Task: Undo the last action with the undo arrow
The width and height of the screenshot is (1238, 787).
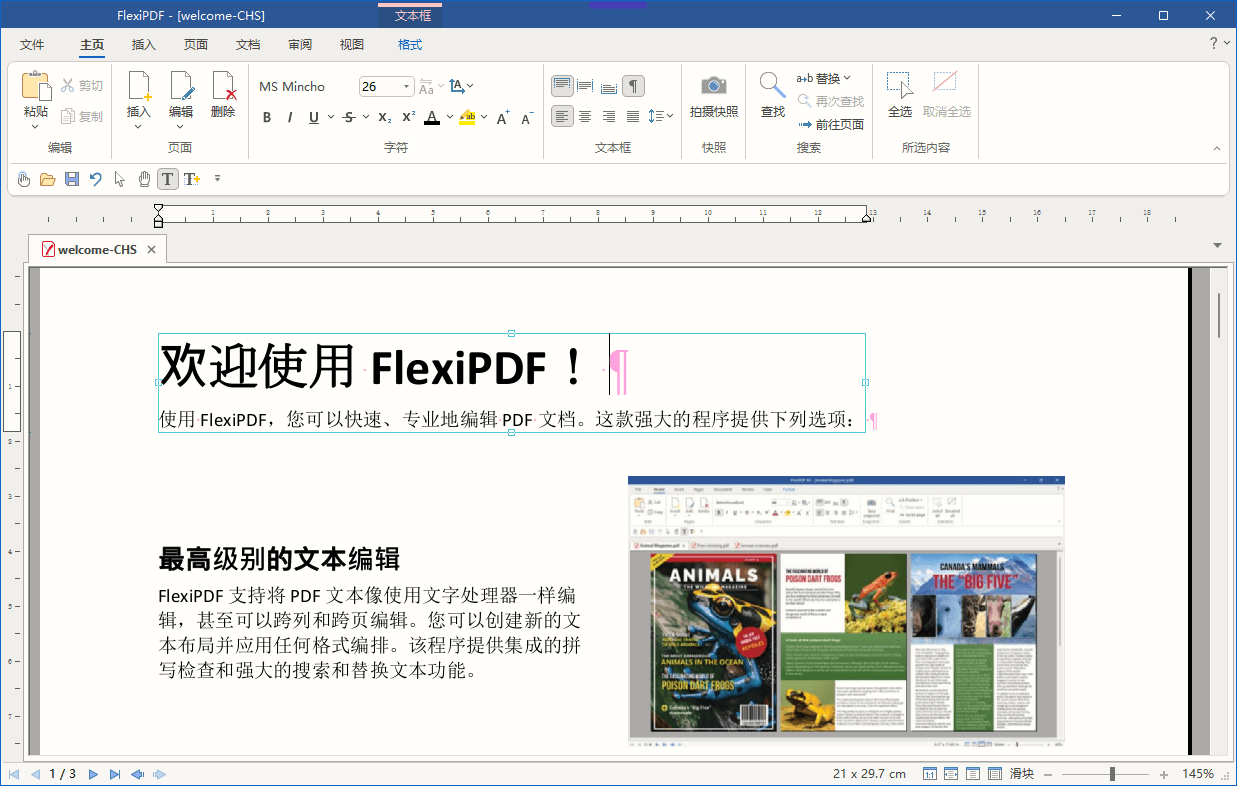Action: 96,179
